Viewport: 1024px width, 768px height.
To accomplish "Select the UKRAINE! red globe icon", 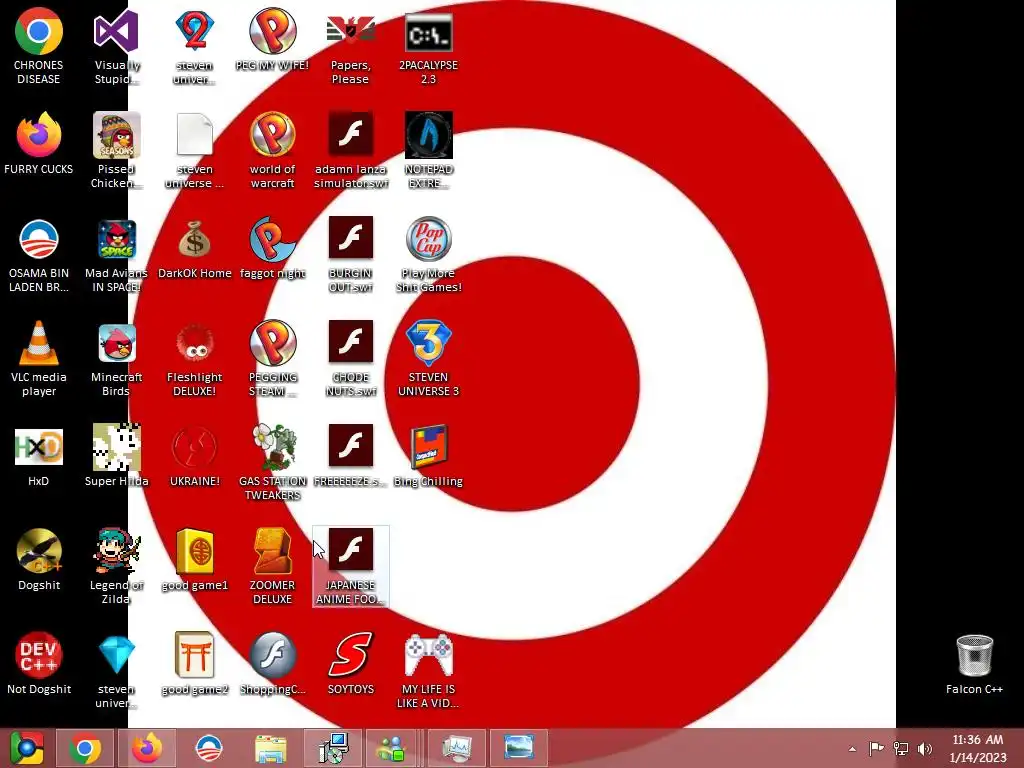I will click(195, 457).
